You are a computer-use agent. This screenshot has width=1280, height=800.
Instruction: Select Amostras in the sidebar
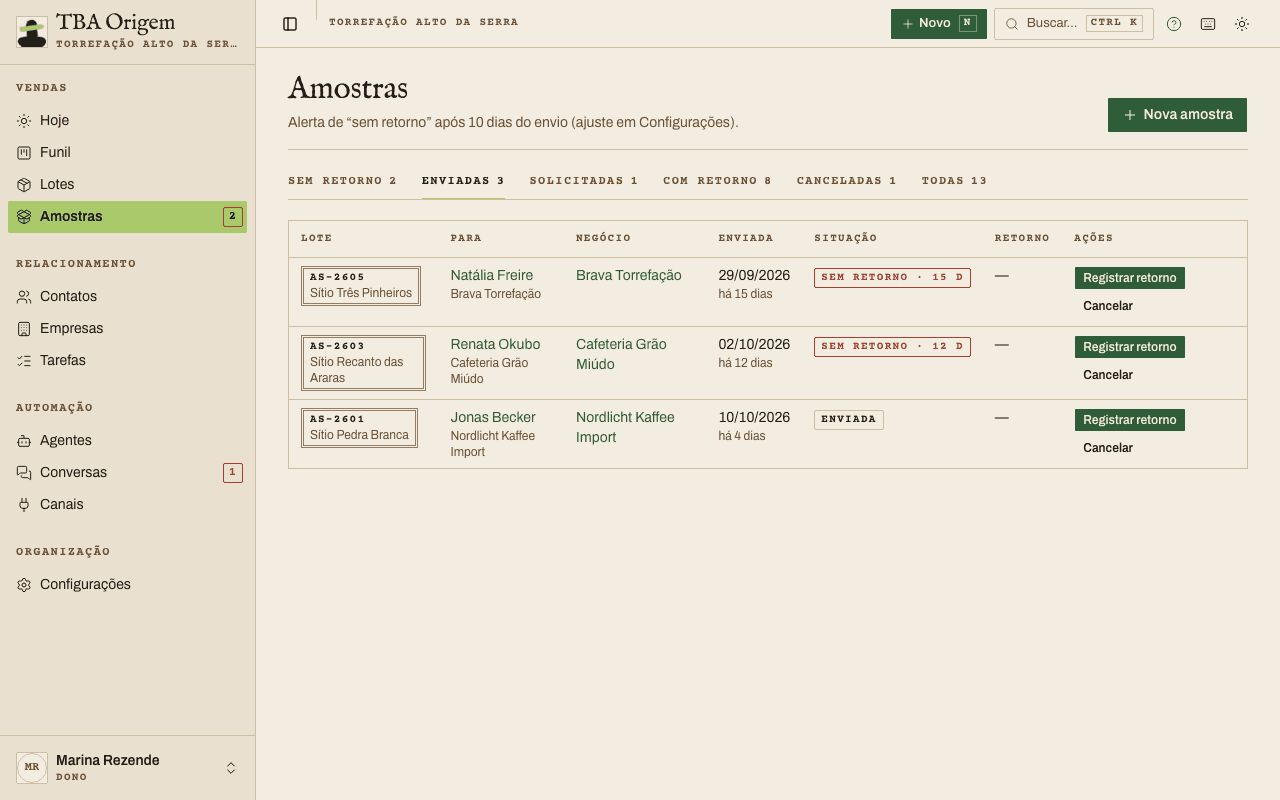click(127, 216)
